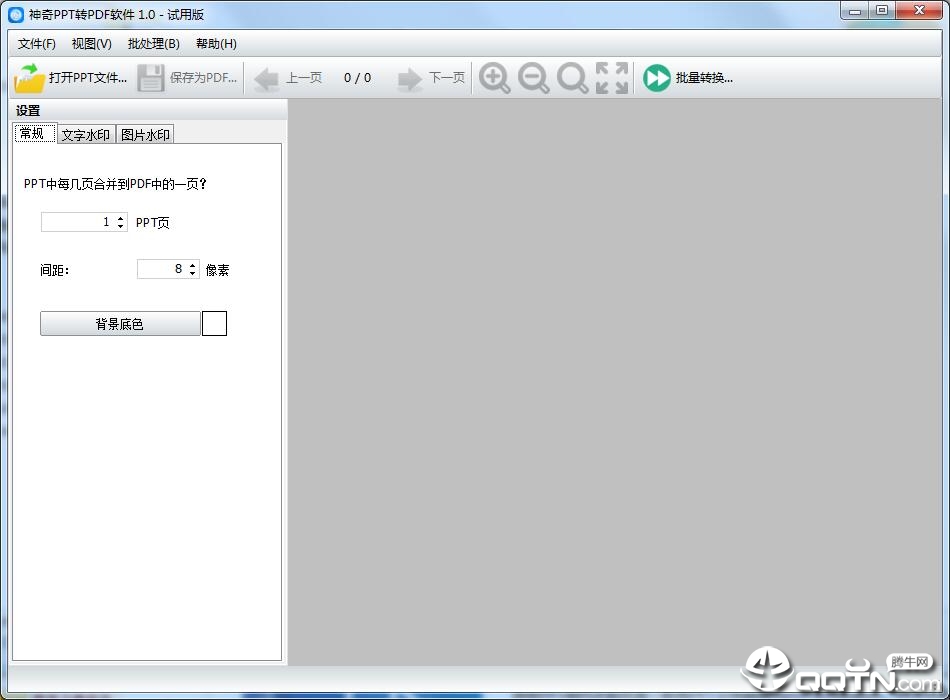Increase PPT pages per PDF page
The height and width of the screenshot is (700, 950).
point(121,218)
